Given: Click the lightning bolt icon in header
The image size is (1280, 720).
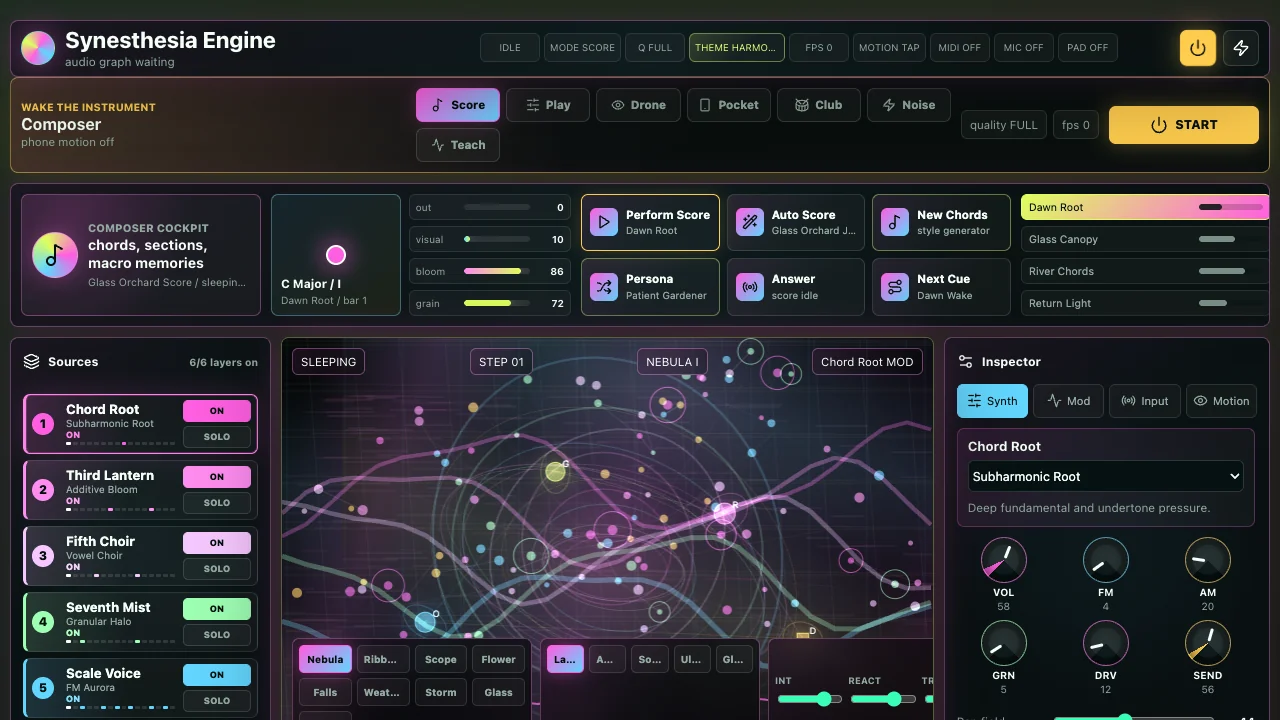Looking at the screenshot, I should (x=1241, y=48).
